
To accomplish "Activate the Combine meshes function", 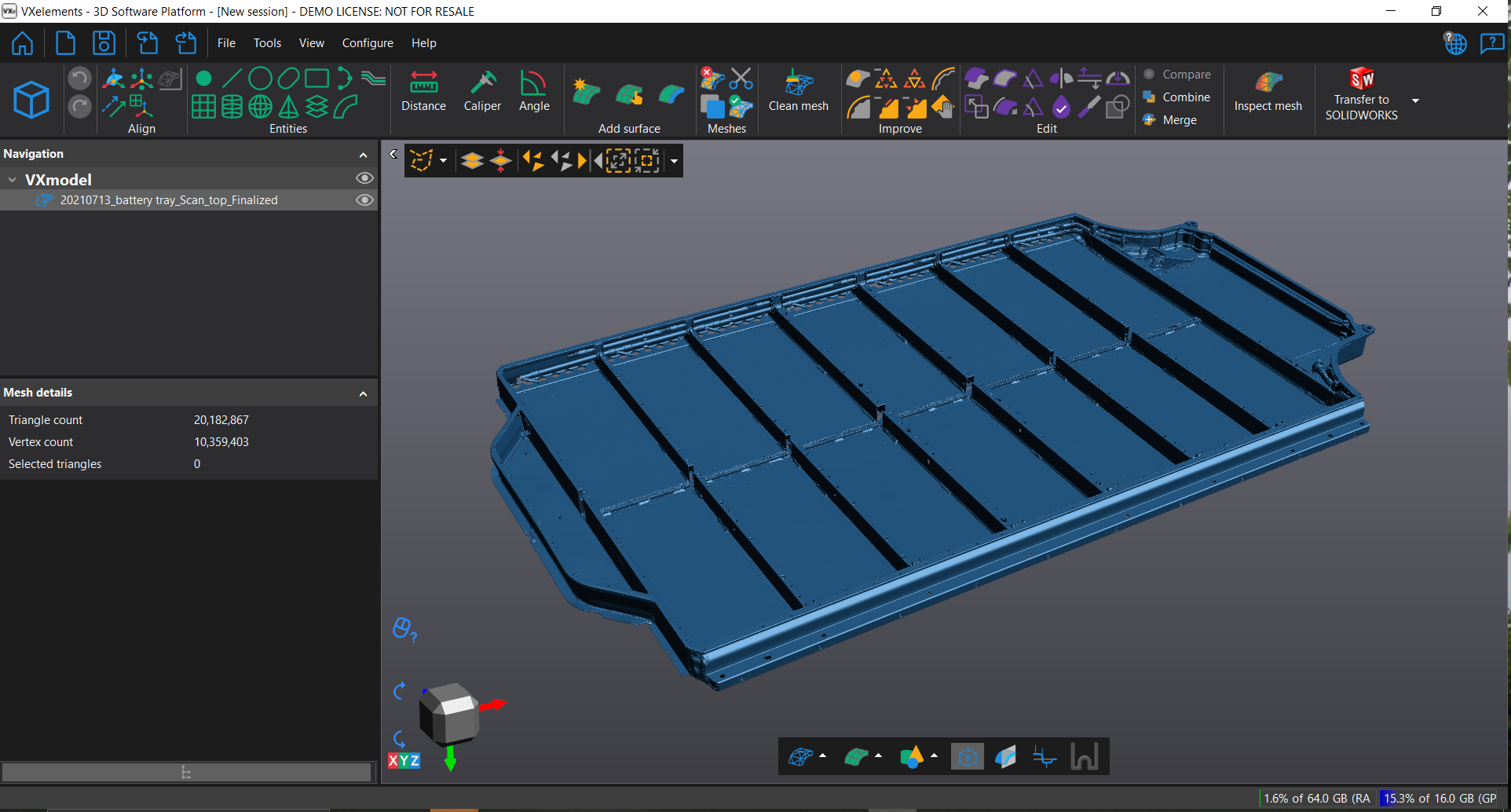I will click(1178, 97).
